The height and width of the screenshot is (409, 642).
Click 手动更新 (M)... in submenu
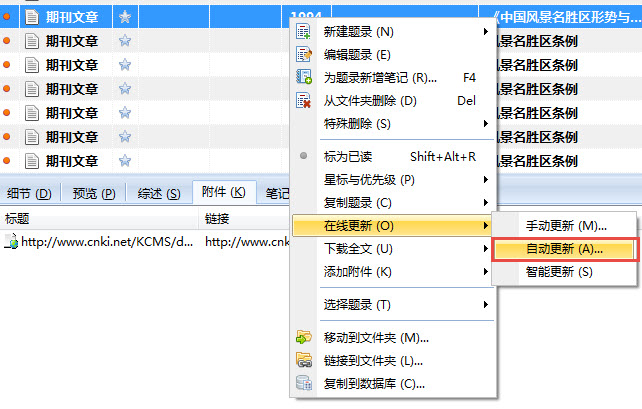pos(564,226)
